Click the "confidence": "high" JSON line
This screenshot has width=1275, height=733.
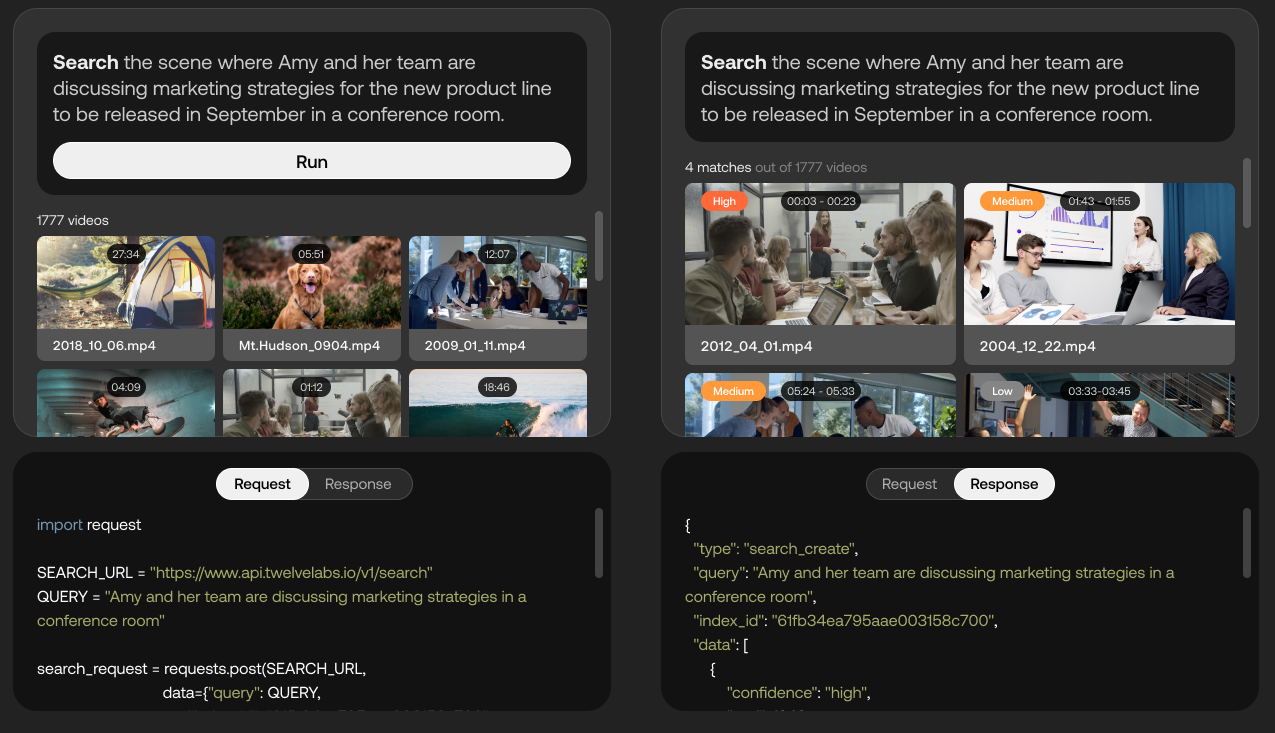pyautogui.click(x=799, y=693)
